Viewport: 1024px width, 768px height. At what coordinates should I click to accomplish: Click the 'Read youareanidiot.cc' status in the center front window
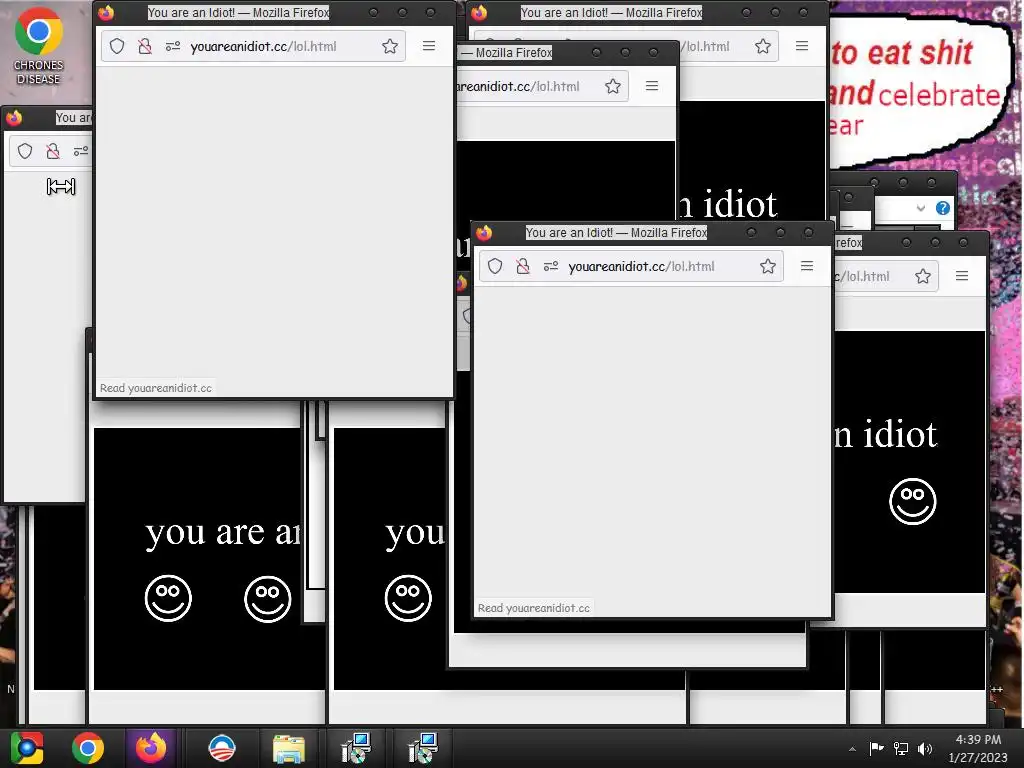tap(534, 608)
